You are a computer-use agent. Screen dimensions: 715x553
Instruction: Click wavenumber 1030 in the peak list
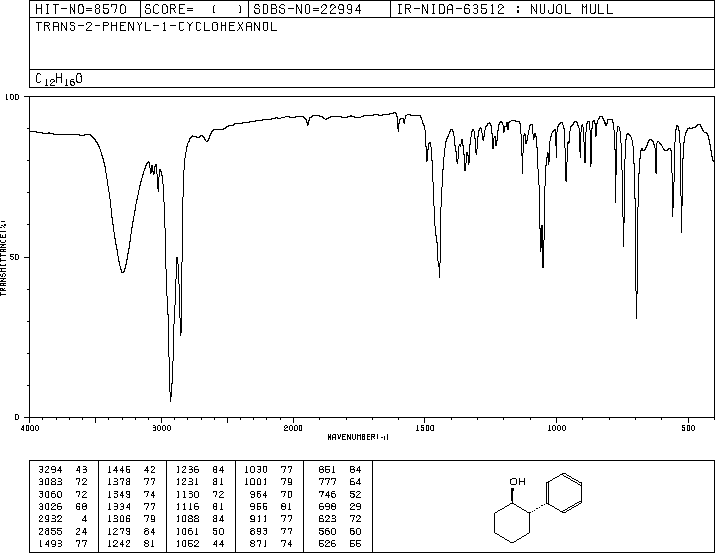(x=256, y=469)
